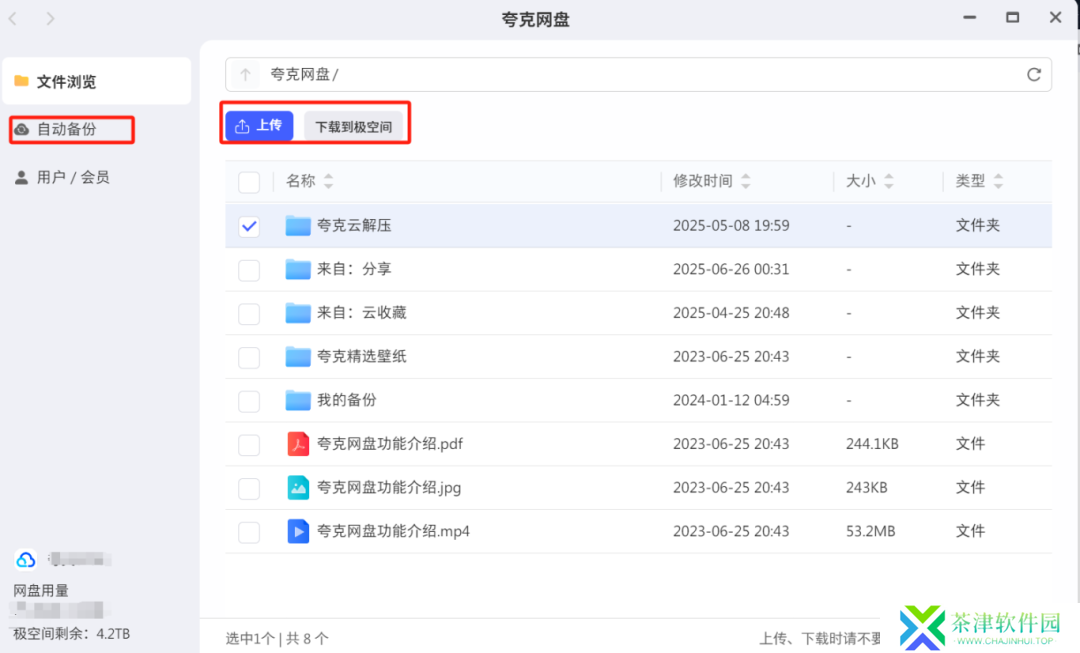Click the 上传 upload button
Image resolution: width=1080 pixels, height=653 pixels.
click(259, 125)
